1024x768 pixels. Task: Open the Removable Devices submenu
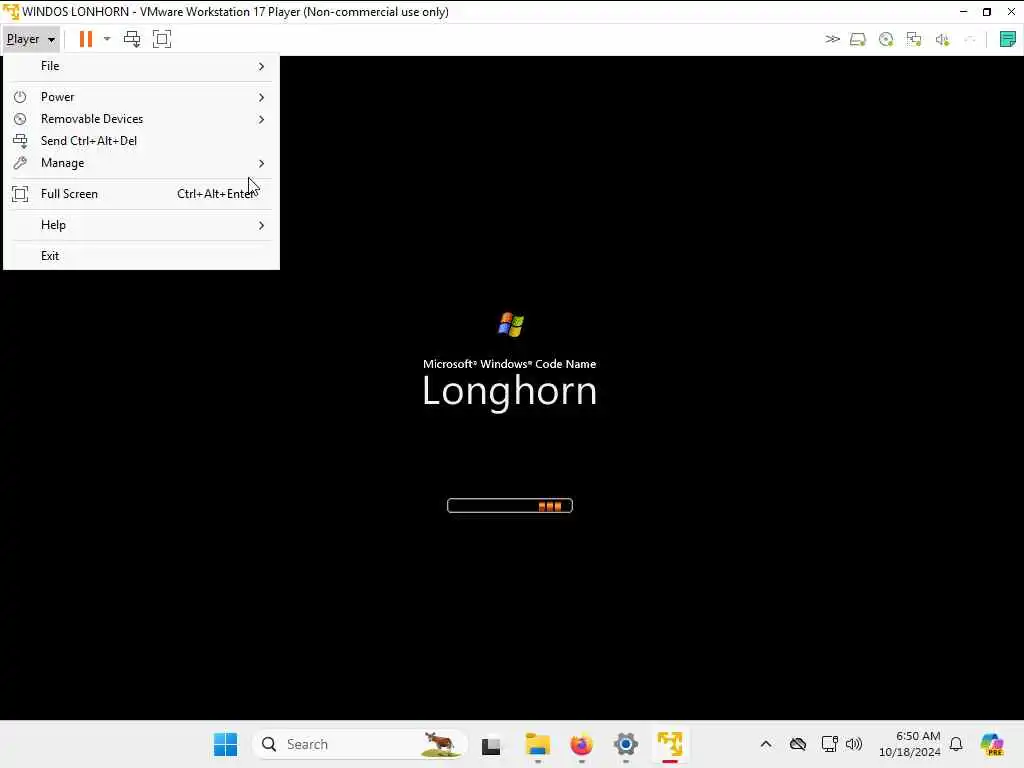tap(141, 119)
